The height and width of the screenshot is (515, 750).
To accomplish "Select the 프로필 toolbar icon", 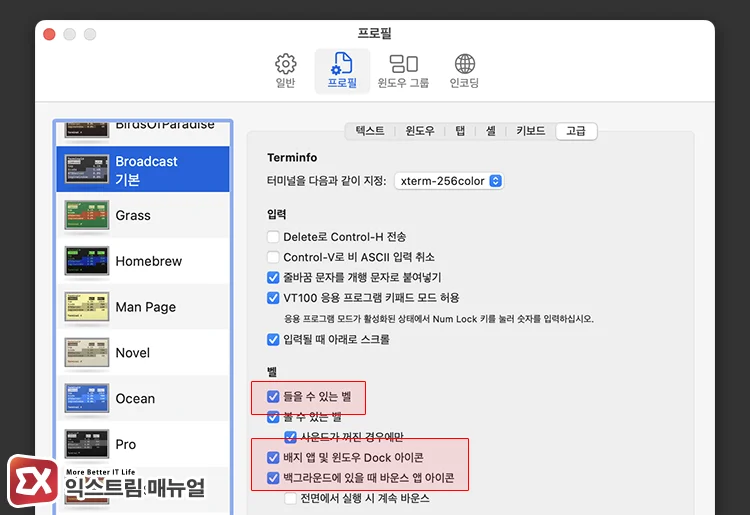I will 342,70.
